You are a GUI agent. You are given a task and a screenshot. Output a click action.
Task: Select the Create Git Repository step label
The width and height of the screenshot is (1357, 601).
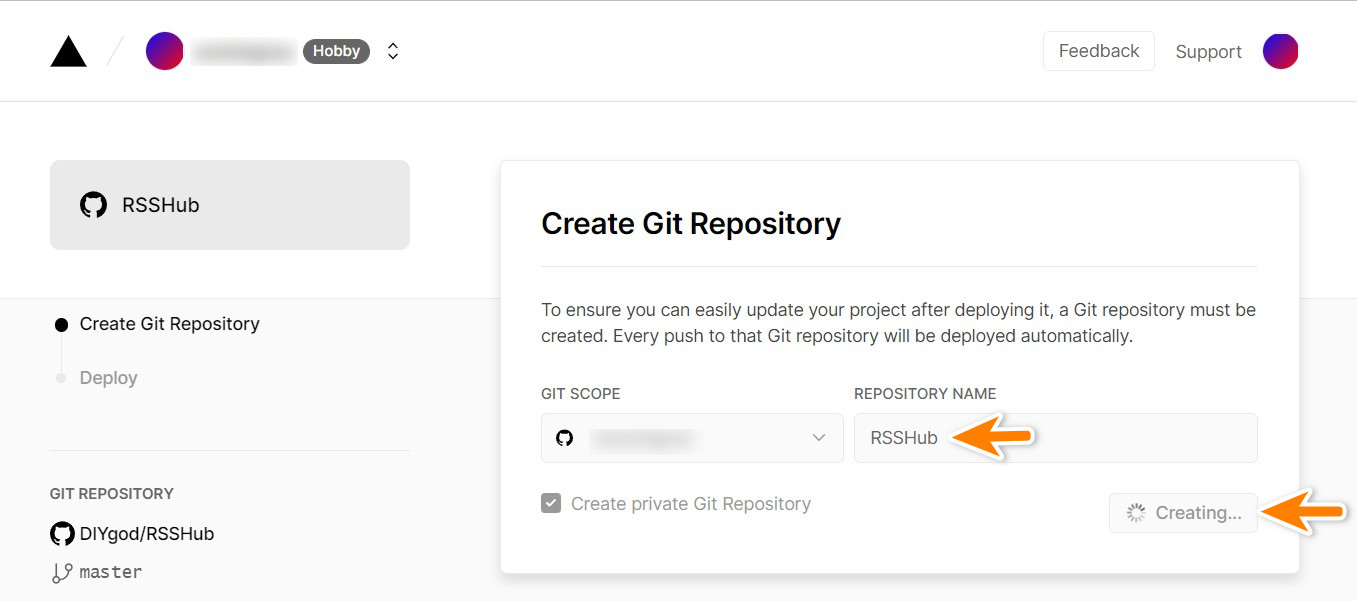tap(170, 323)
